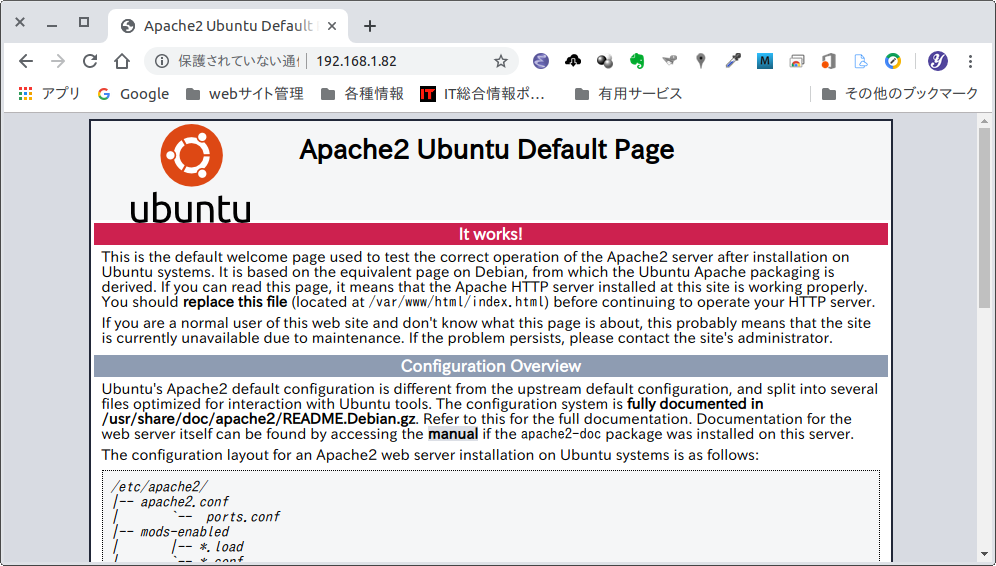This screenshot has width=996, height=566.
Task: Click the Evernote elephant extension icon
Action: click(x=637, y=61)
